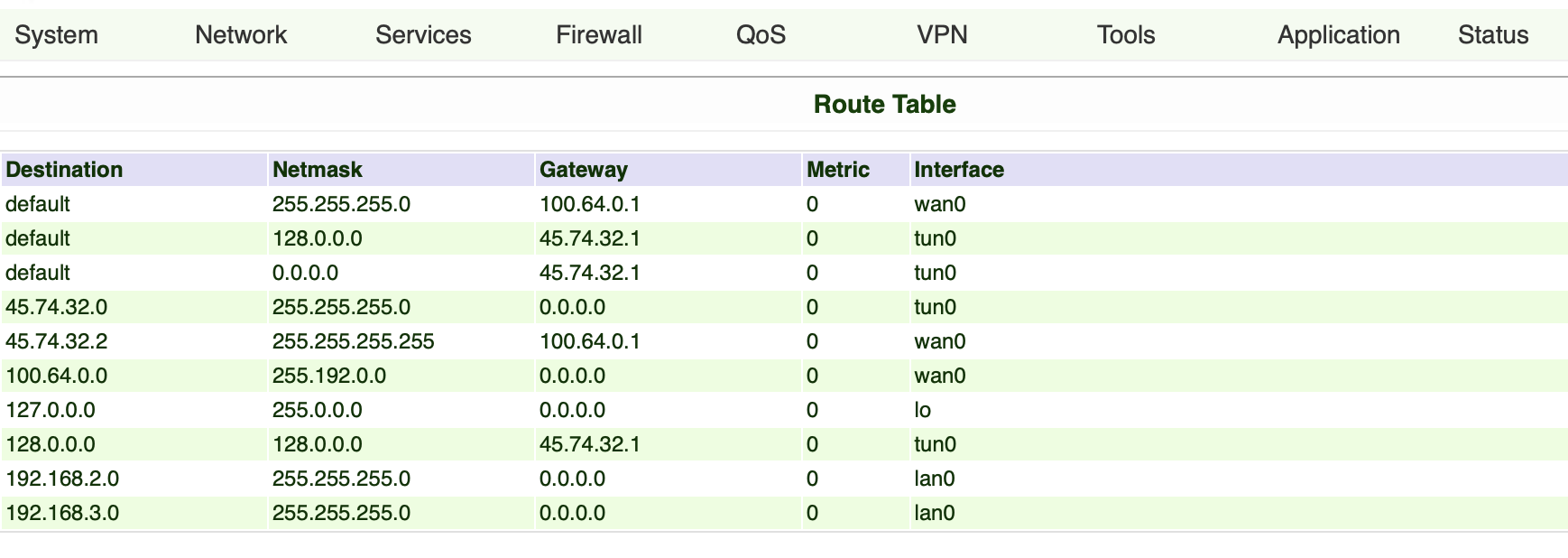This screenshot has width=1568, height=558.
Task: Click the 127.0.0.0 destination cell
Action: [x=51, y=410]
